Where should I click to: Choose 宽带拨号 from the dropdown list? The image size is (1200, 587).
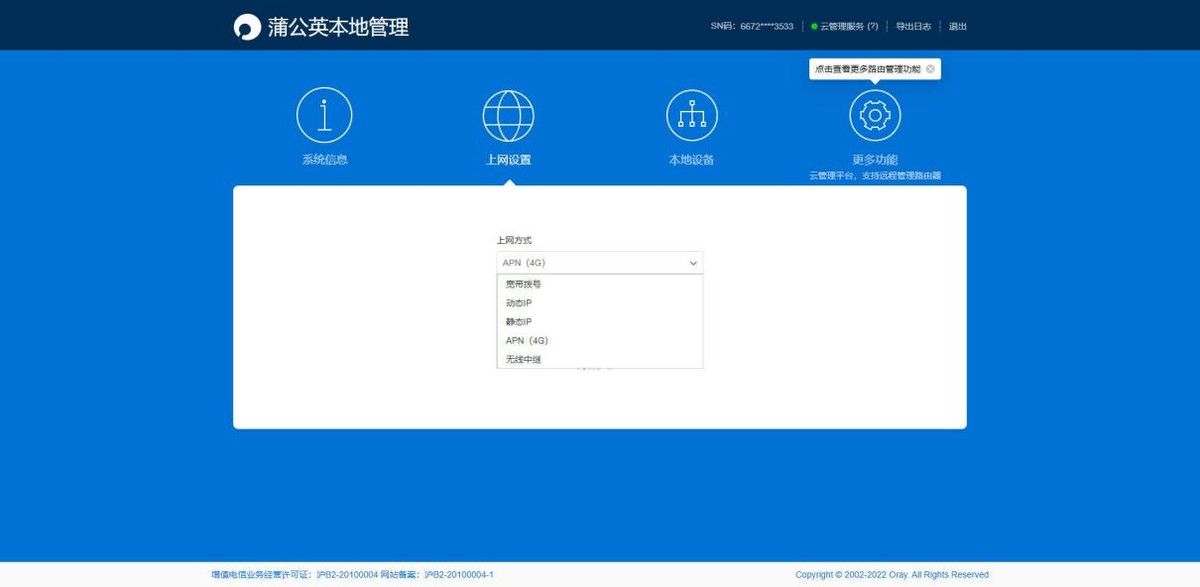(600, 284)
